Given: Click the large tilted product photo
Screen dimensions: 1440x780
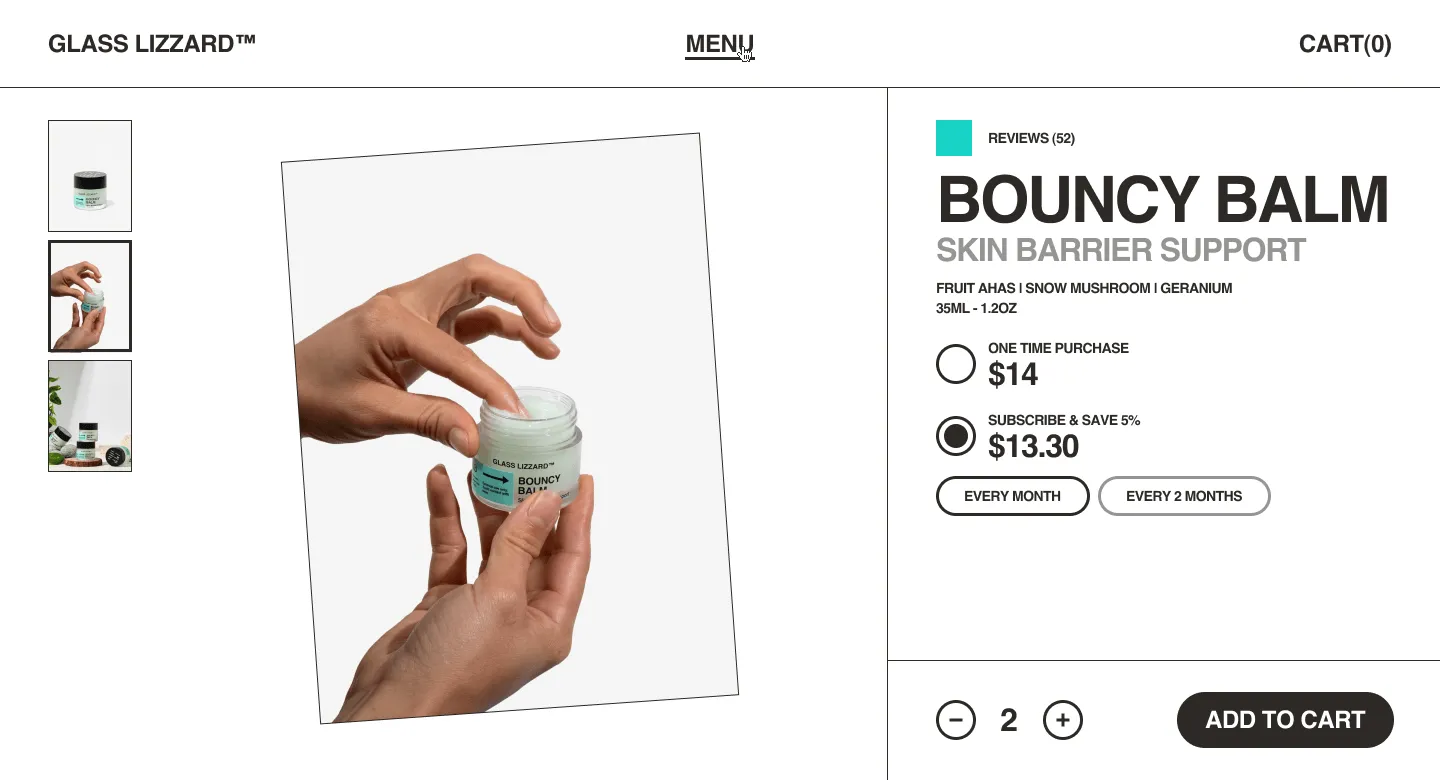Looking at the screenshot, I should [510, 428].
